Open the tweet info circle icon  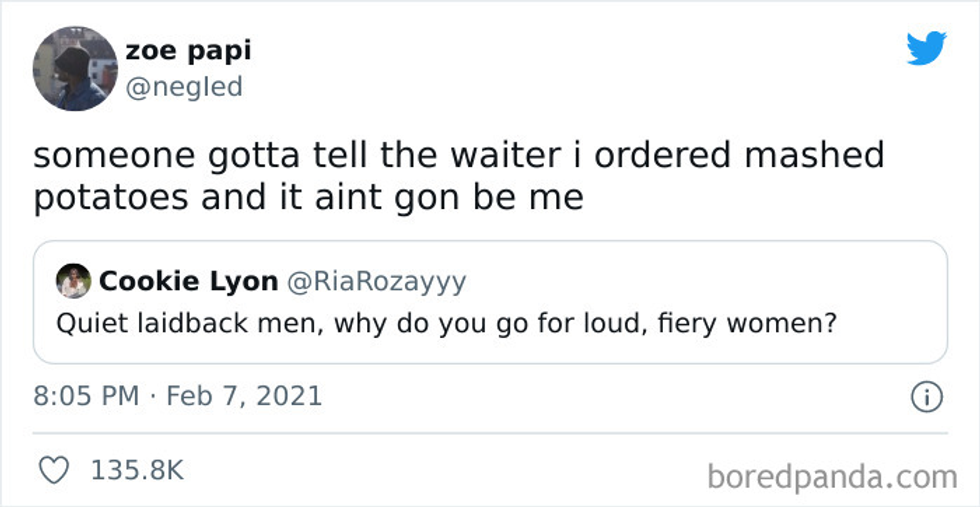926,397
